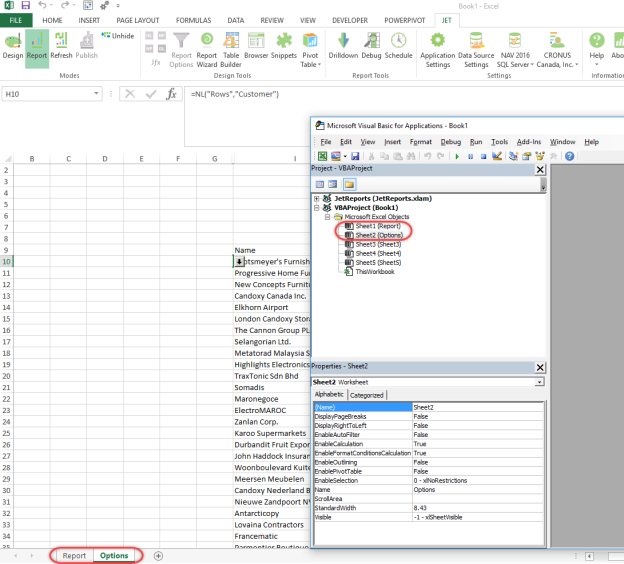Click the Drilldown report tool

coord(343,46)
